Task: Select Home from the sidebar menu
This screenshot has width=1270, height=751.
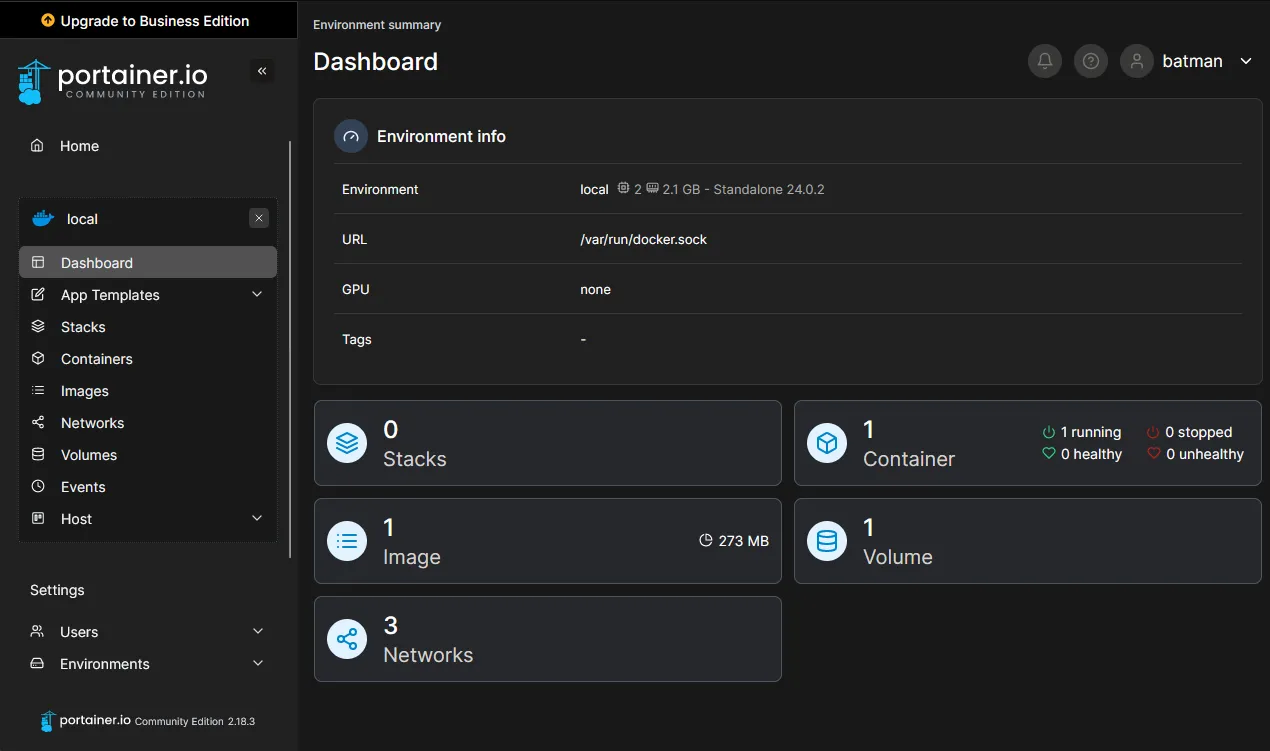Action: click(x=80, y=145)
